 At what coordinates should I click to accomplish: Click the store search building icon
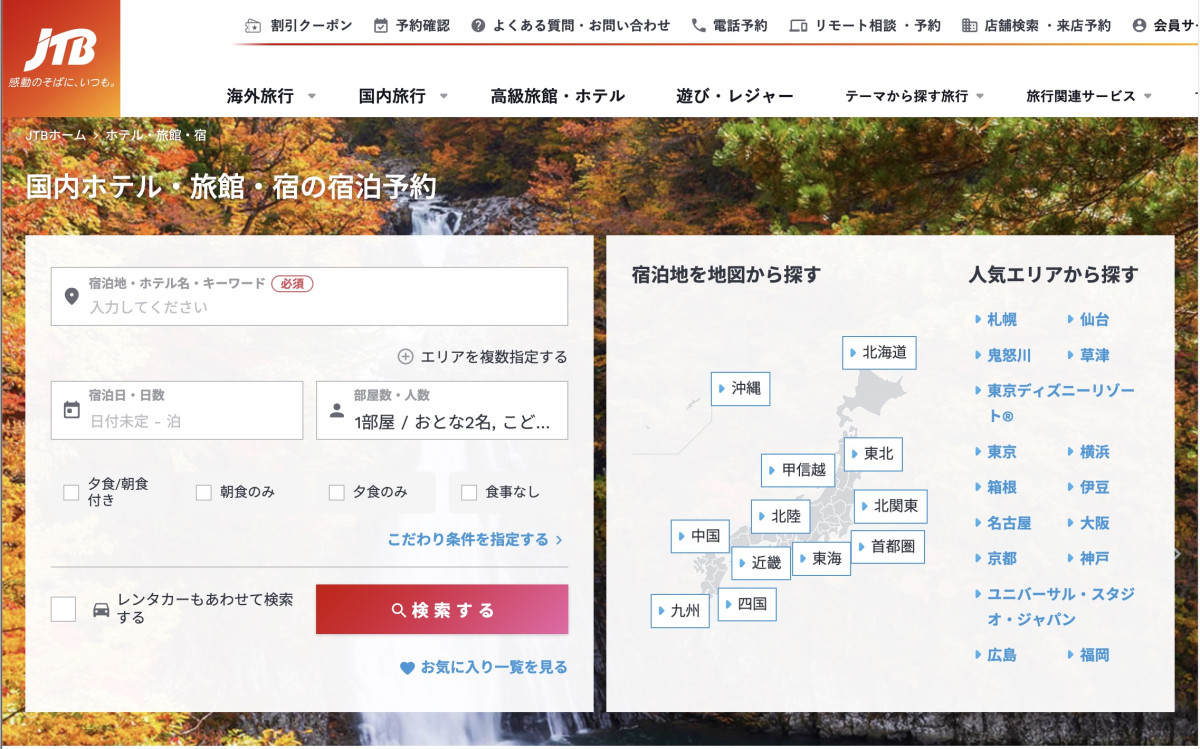pos(969,26)
